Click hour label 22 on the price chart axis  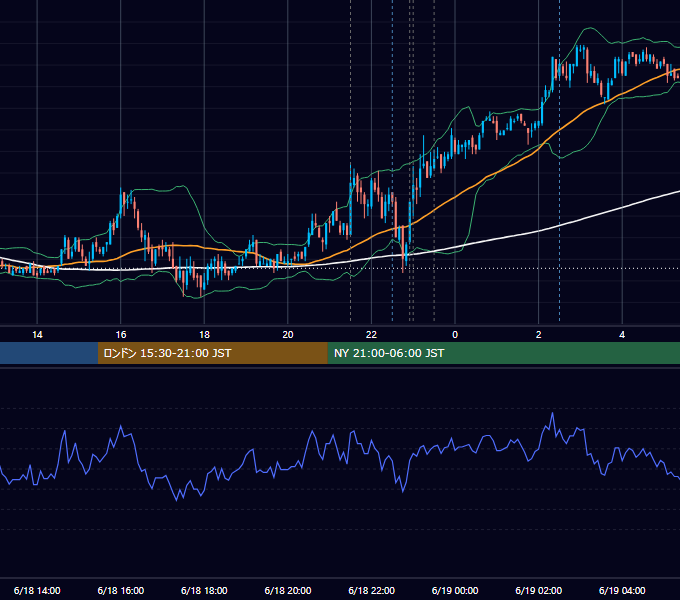coord(371,335)
